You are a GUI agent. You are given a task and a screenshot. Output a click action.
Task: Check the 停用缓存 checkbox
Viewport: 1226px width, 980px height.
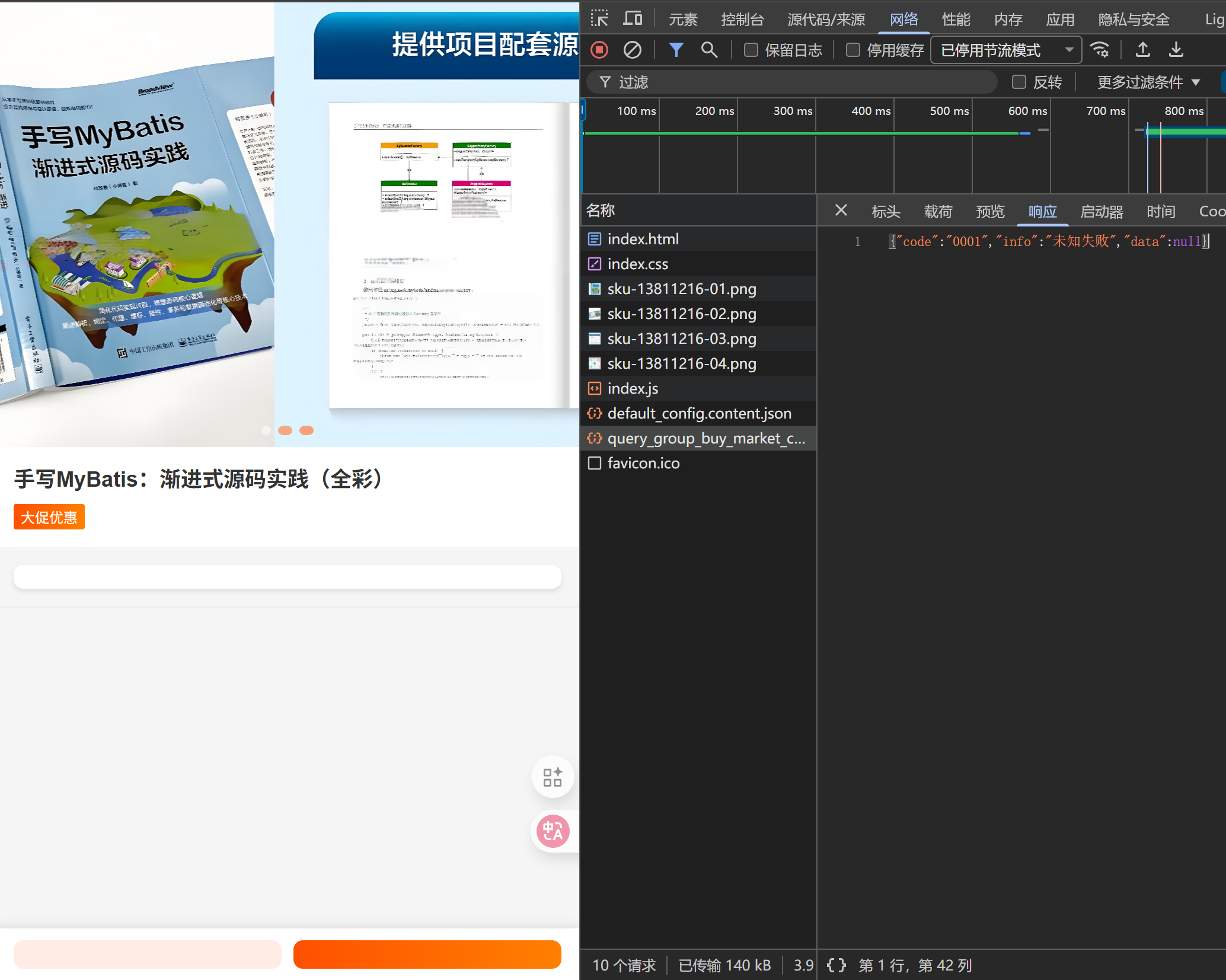click(x=853, y=50)
